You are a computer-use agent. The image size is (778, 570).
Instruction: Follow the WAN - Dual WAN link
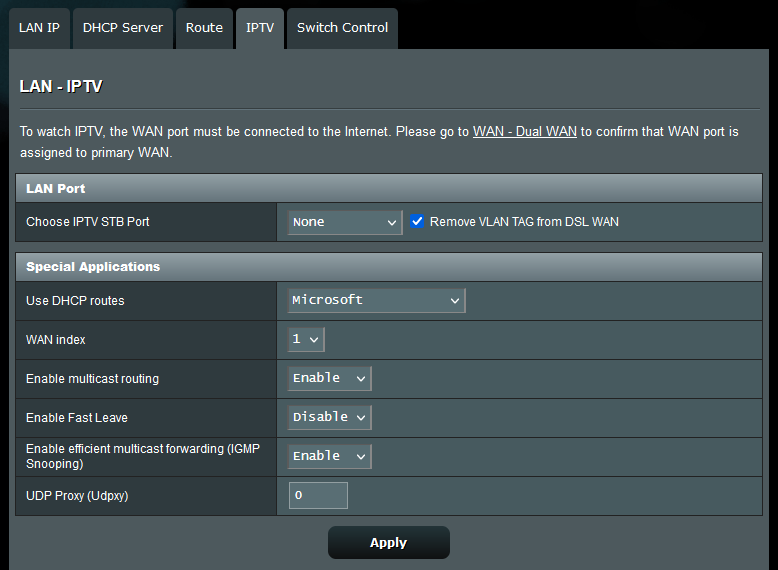pyautogui.click(x=524, y=131)
